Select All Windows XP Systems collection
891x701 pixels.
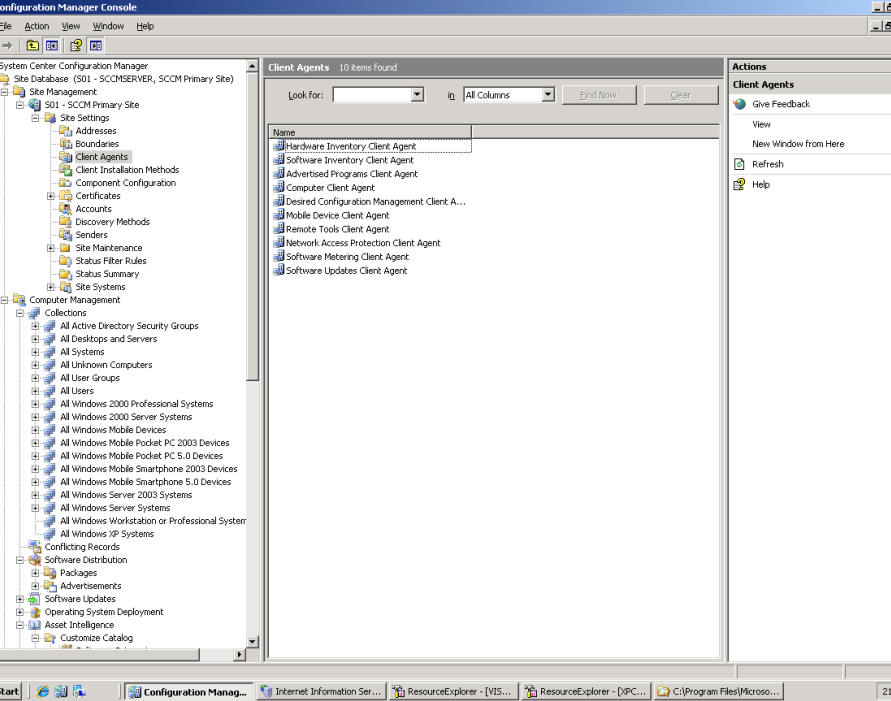pyautogui.click(x=107, y=534)
